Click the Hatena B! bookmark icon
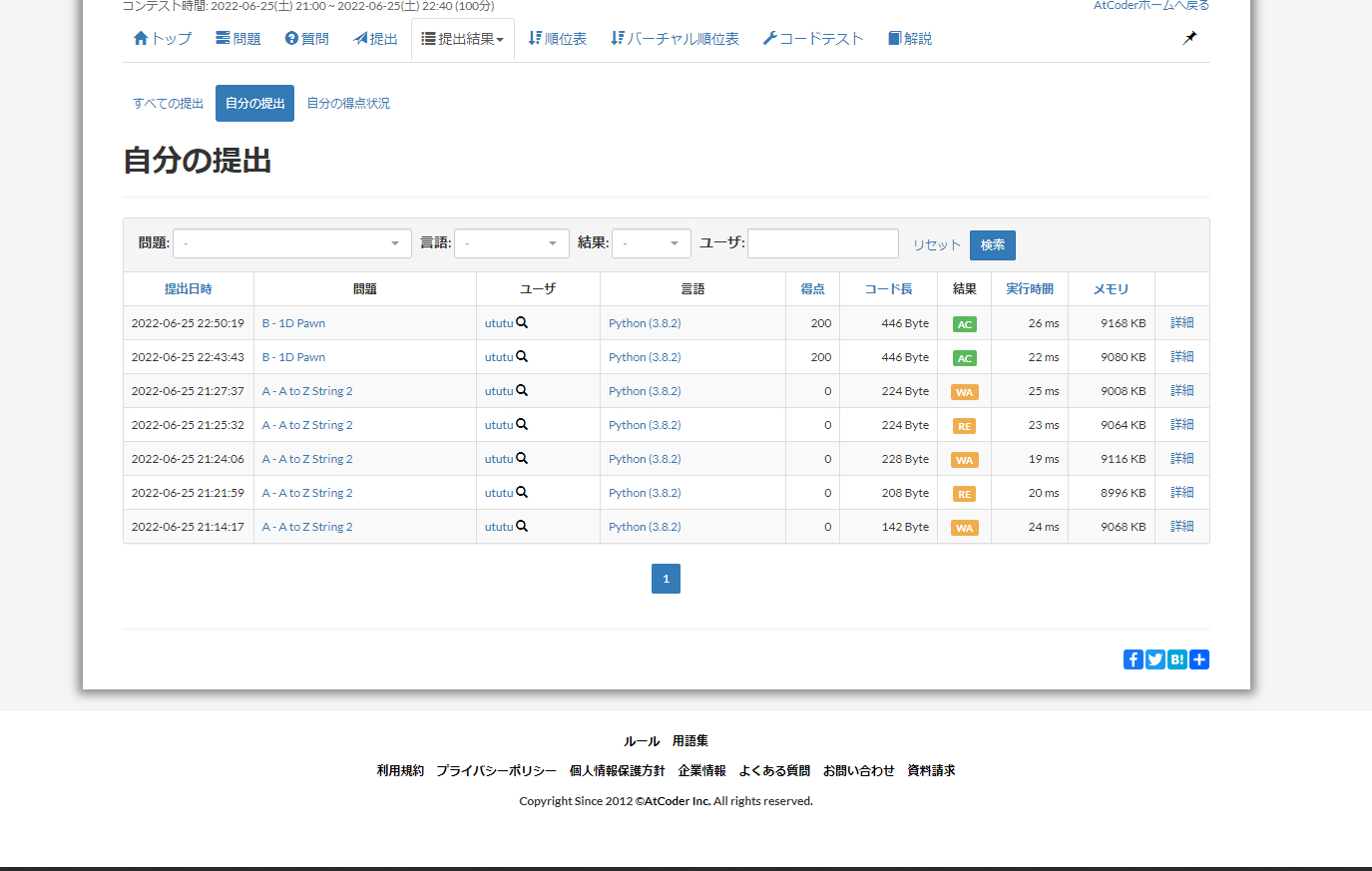 coord(1176,659)
